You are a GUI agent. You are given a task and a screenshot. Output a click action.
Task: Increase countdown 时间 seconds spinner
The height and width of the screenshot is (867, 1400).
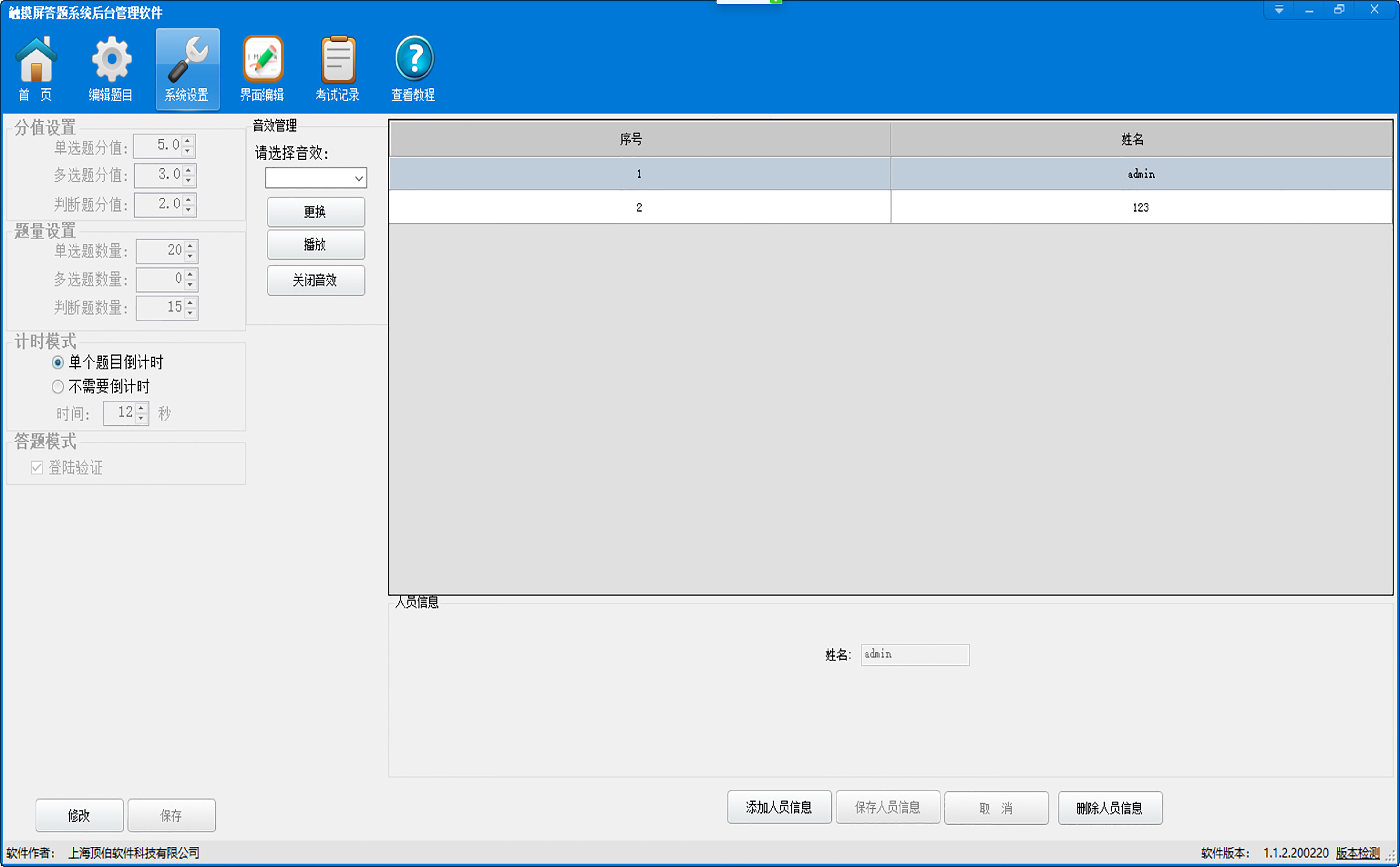[141, 408]
